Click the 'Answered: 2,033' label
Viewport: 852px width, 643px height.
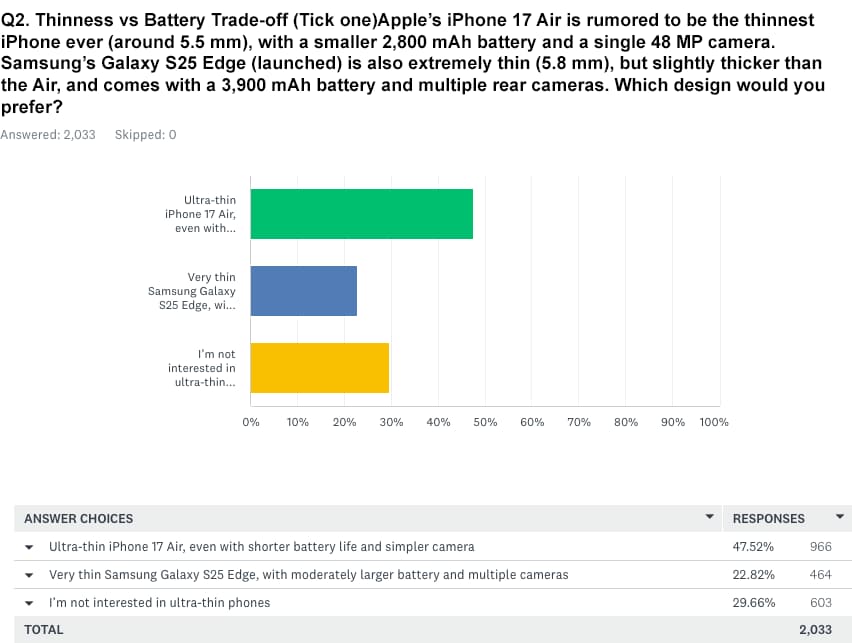48,134
